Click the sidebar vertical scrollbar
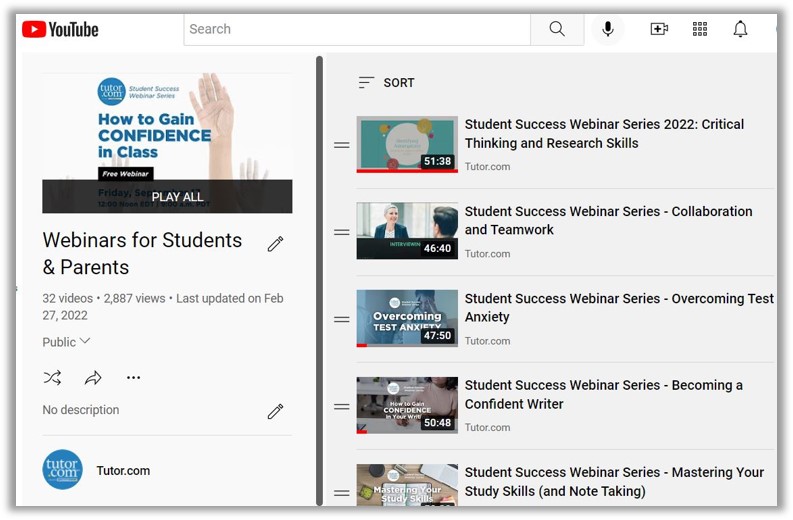Screen dimensions: 793x520 click(319, 281)
